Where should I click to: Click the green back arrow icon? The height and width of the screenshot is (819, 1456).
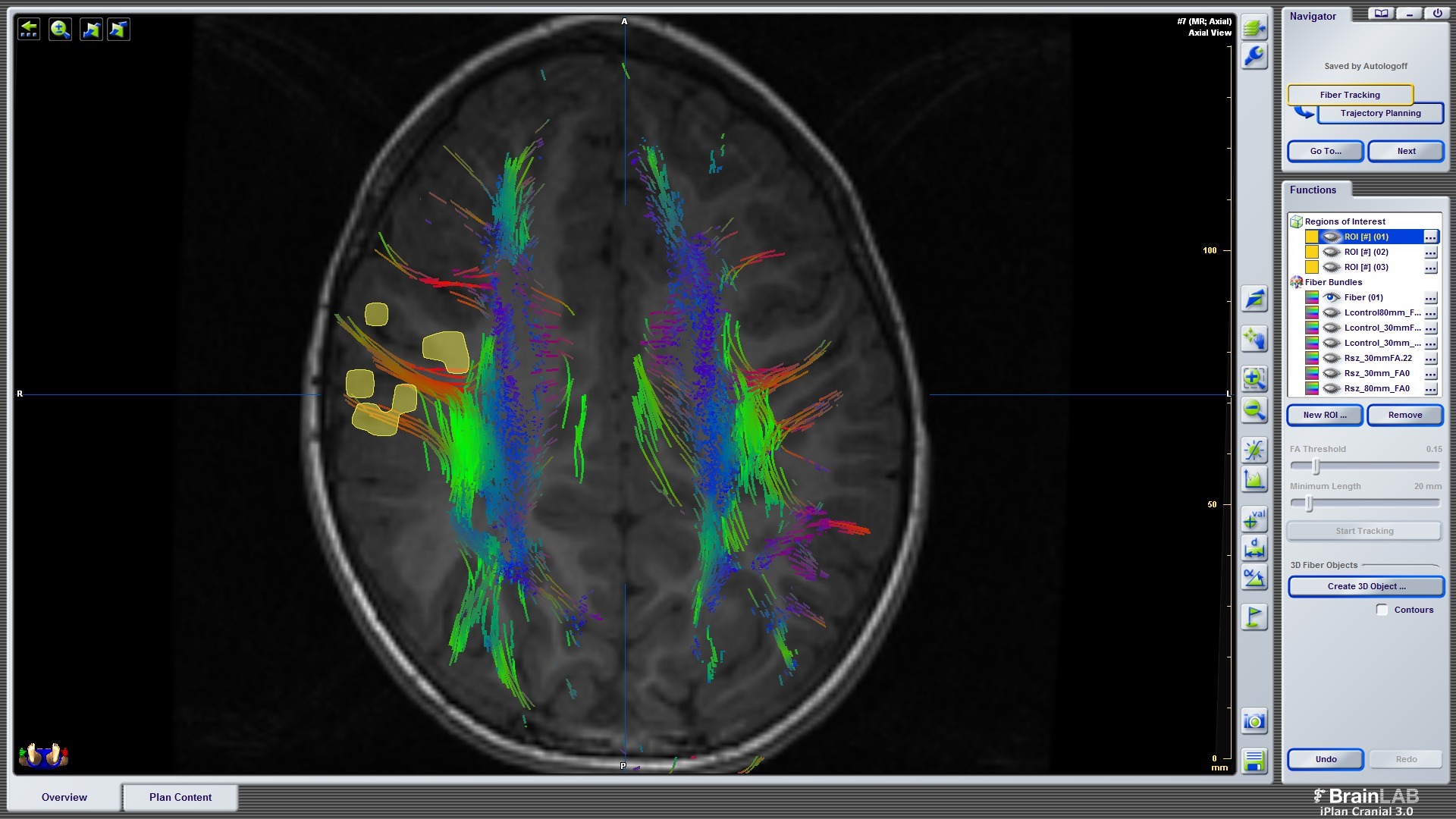pos(29,30)
